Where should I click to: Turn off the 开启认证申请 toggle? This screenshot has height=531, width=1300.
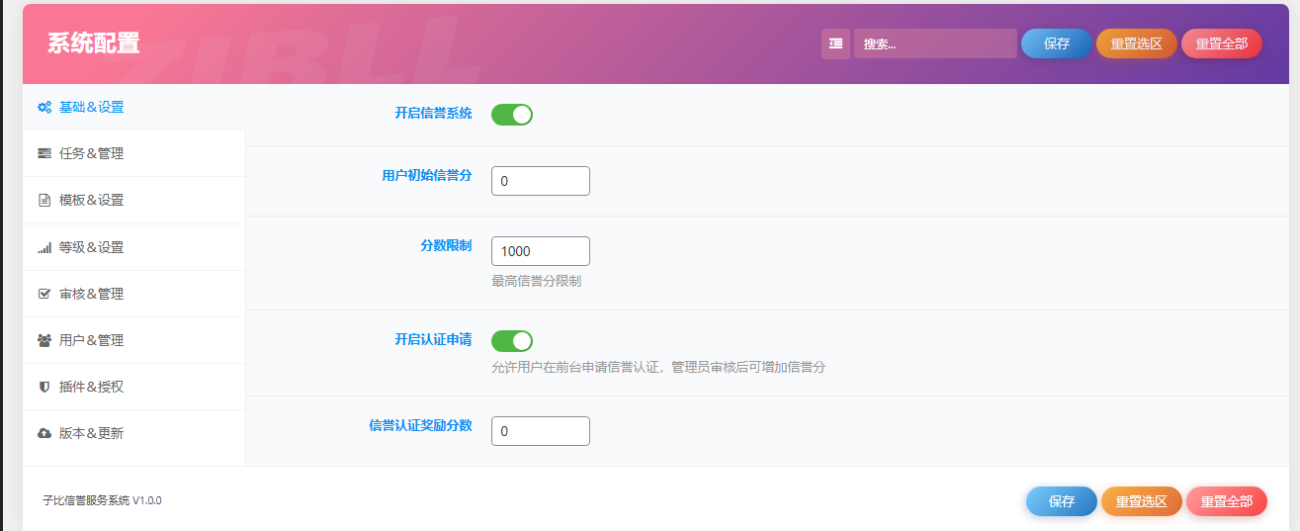511,341
